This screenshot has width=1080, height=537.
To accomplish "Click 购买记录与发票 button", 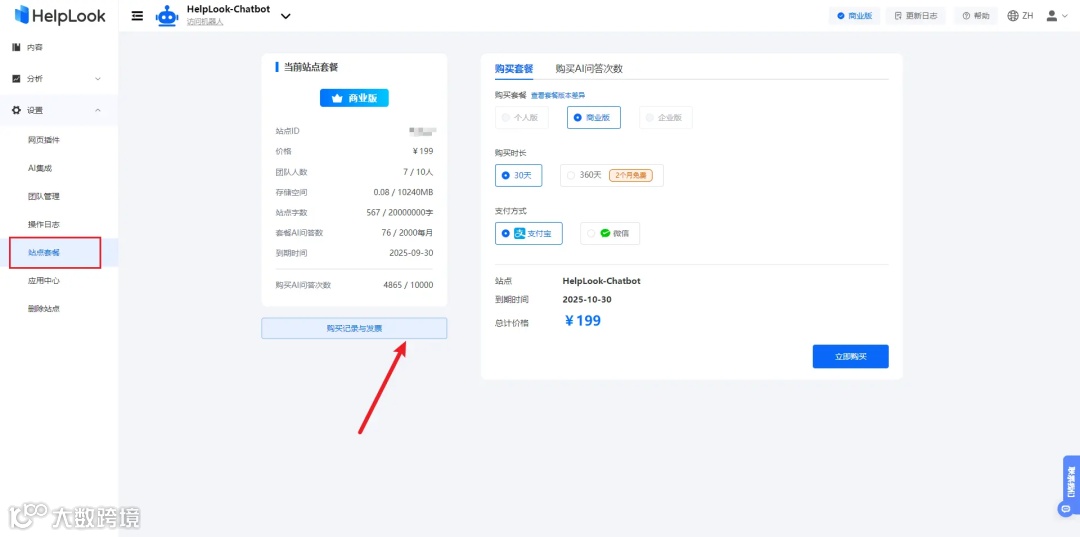I will 354,328.
